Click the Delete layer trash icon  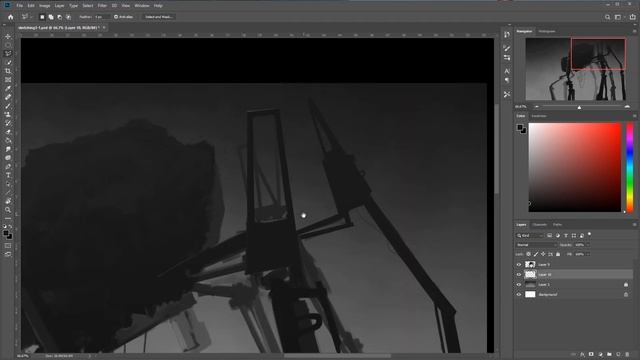coord(627,354)
